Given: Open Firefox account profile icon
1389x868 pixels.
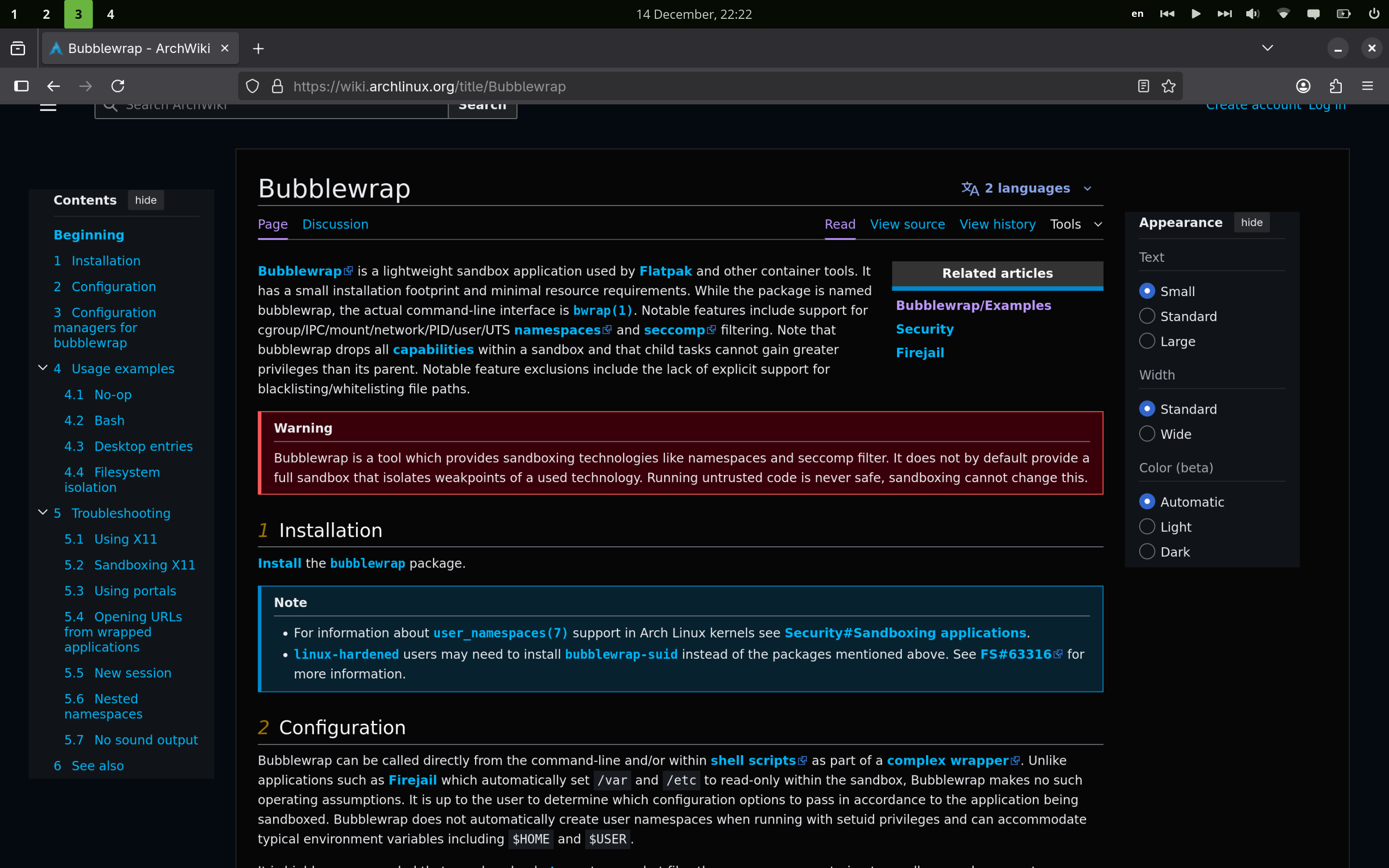Looking at the screenshot, I should [x=1303, y=86].
